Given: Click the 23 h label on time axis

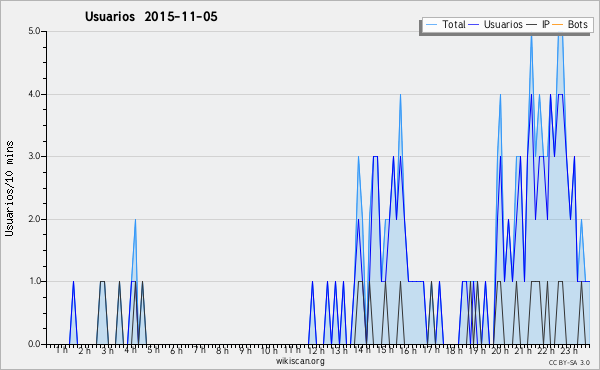Looking at the screenshot, I should (569, 350).
